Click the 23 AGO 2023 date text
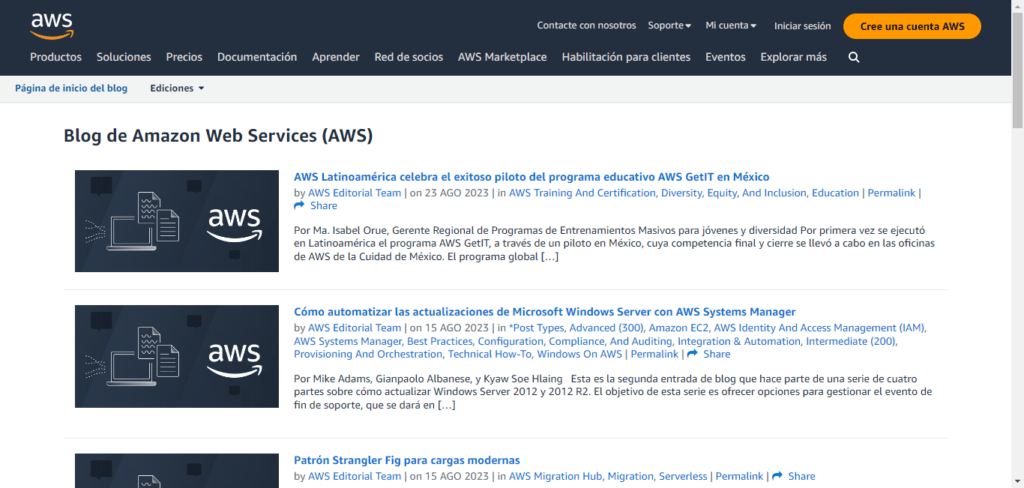The width and height of the screenshot is (1024, 488). (455, 193)
